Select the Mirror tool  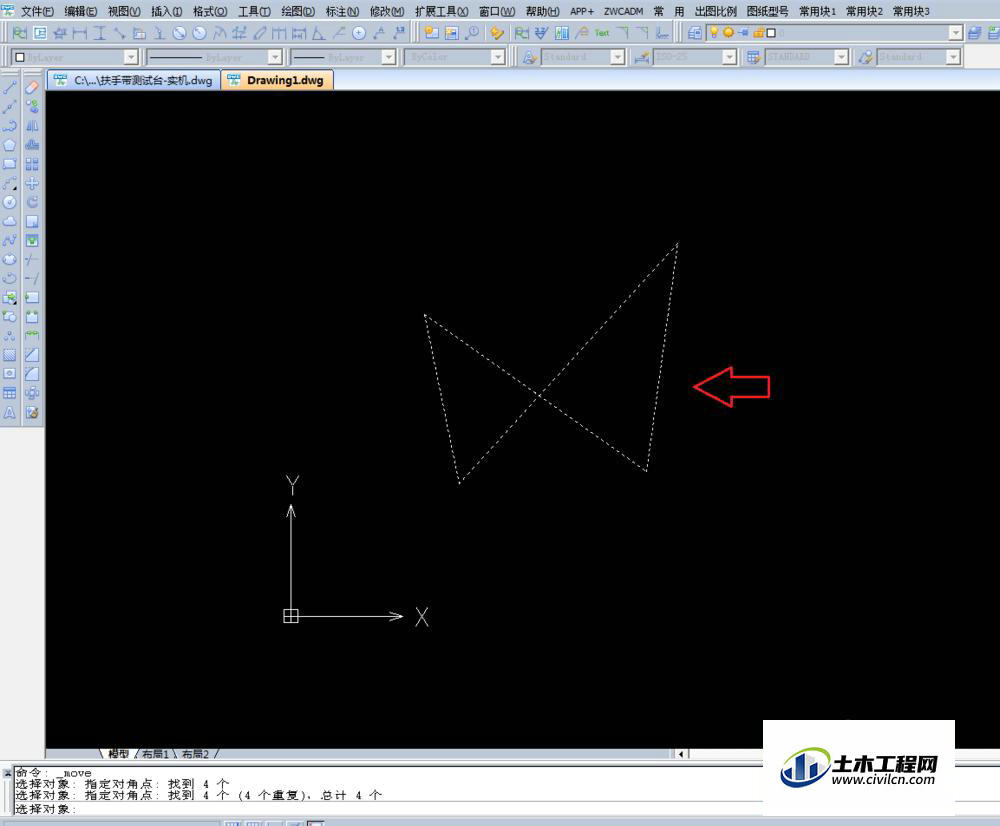point(32,126)
